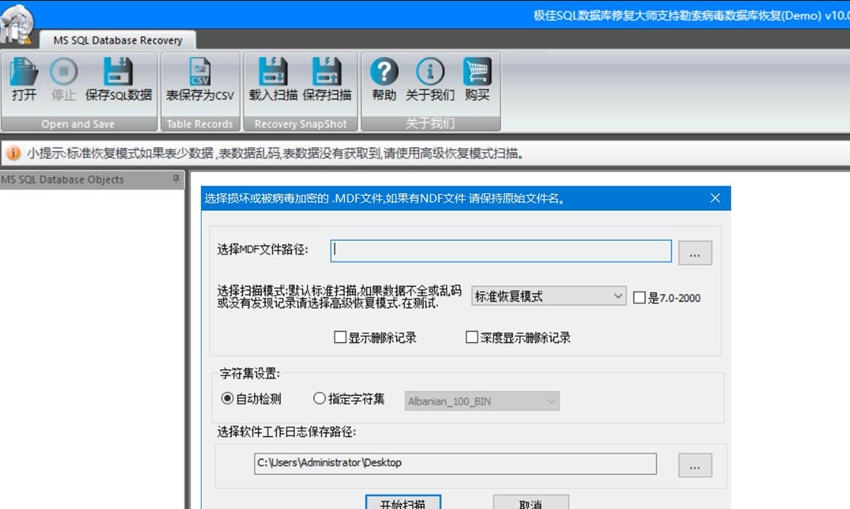Click the pin icon of Database Objects panel
Viewport: 850px width, 509px height.
[176, 179]
